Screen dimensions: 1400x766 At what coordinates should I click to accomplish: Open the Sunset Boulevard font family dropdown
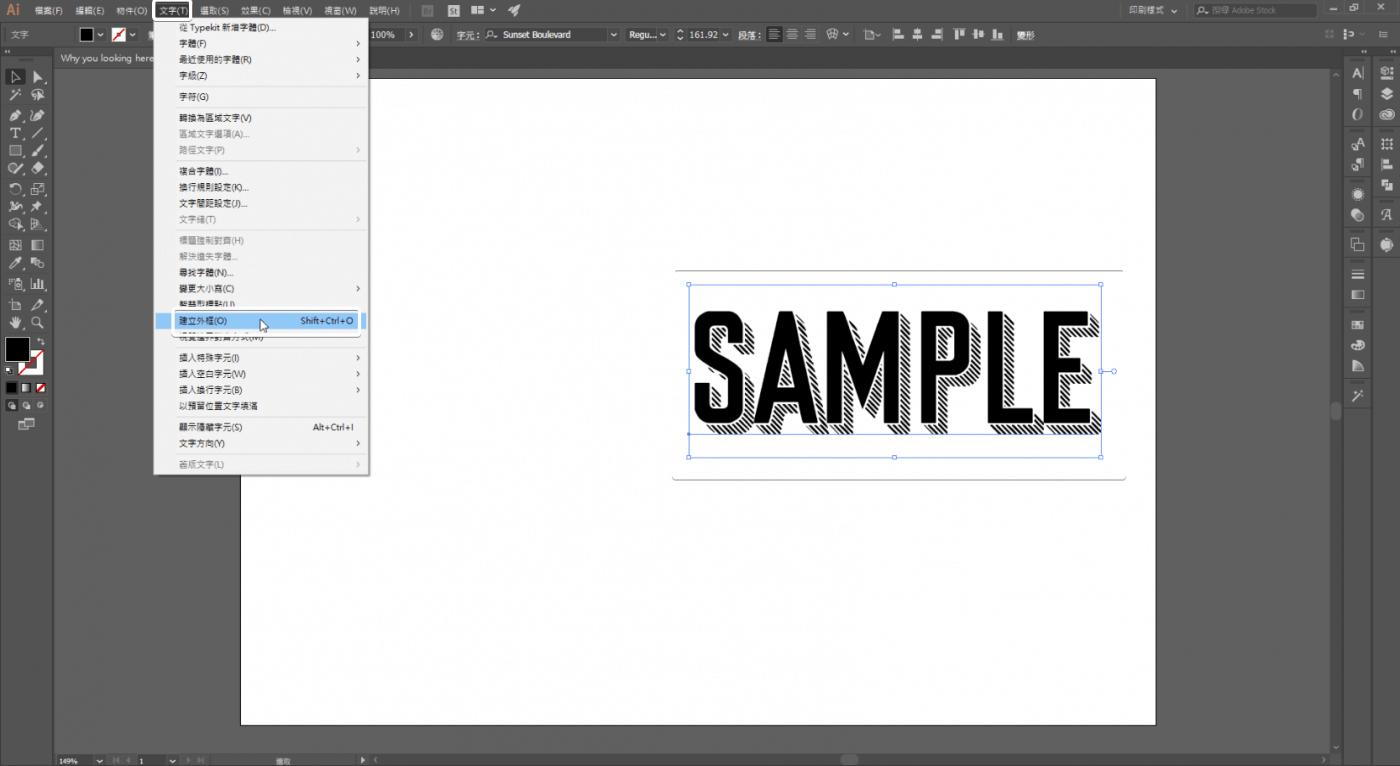tap(613, 35)
